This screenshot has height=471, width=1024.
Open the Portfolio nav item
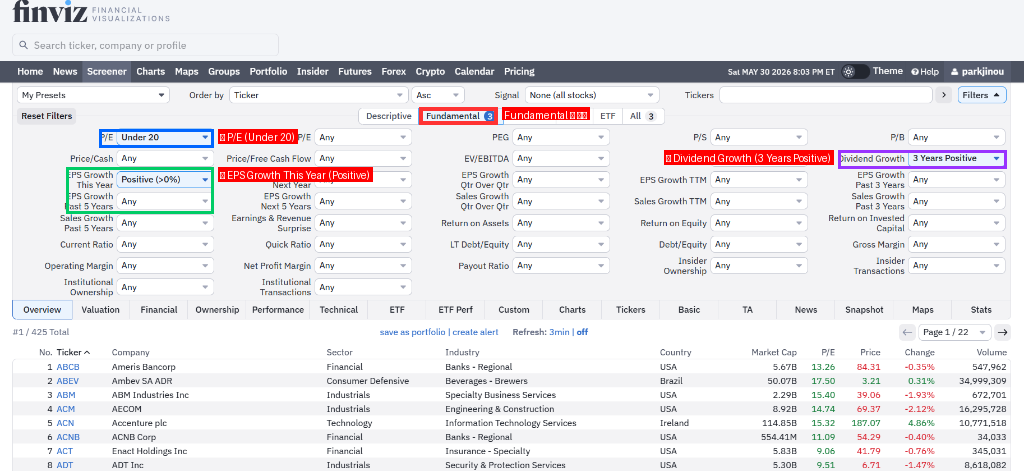point(268,72)
